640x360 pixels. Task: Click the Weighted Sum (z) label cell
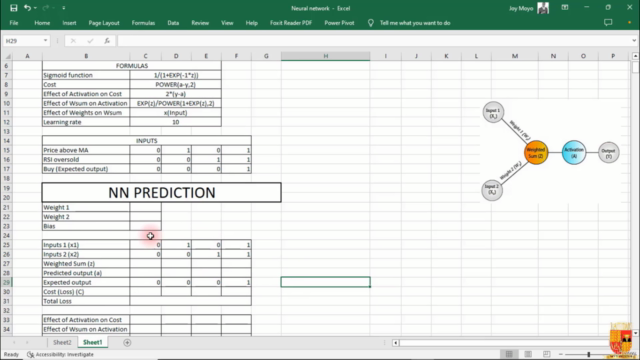(86, 264)
